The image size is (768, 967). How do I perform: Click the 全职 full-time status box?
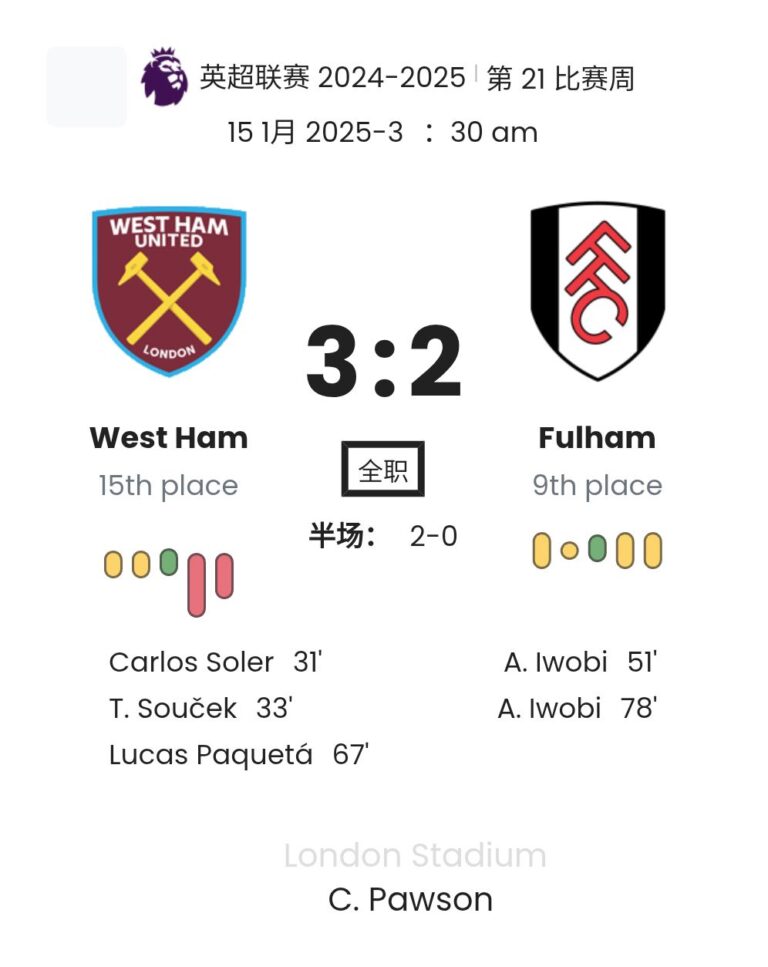tap(383, 469)
